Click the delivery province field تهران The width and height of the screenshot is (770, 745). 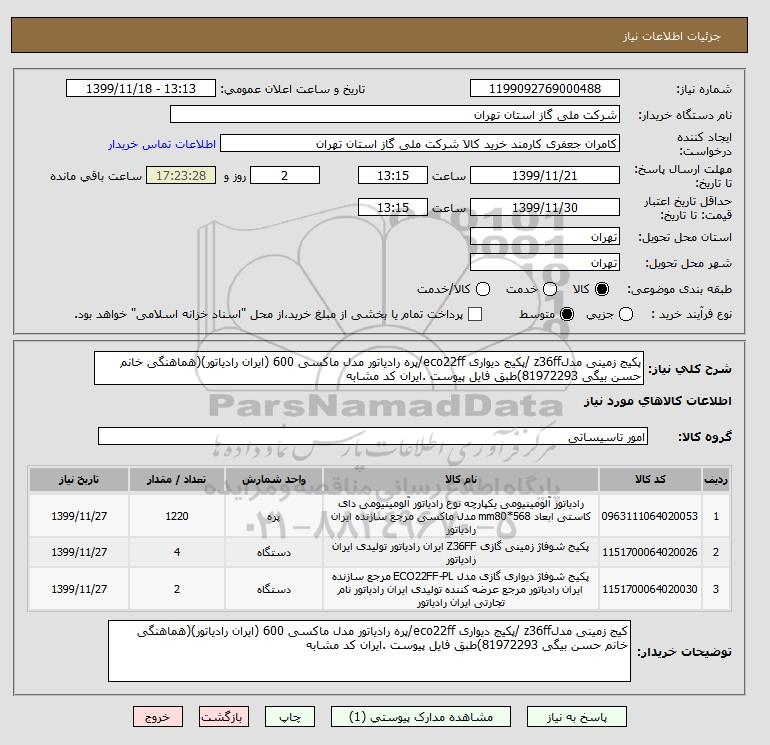point(545,237)
